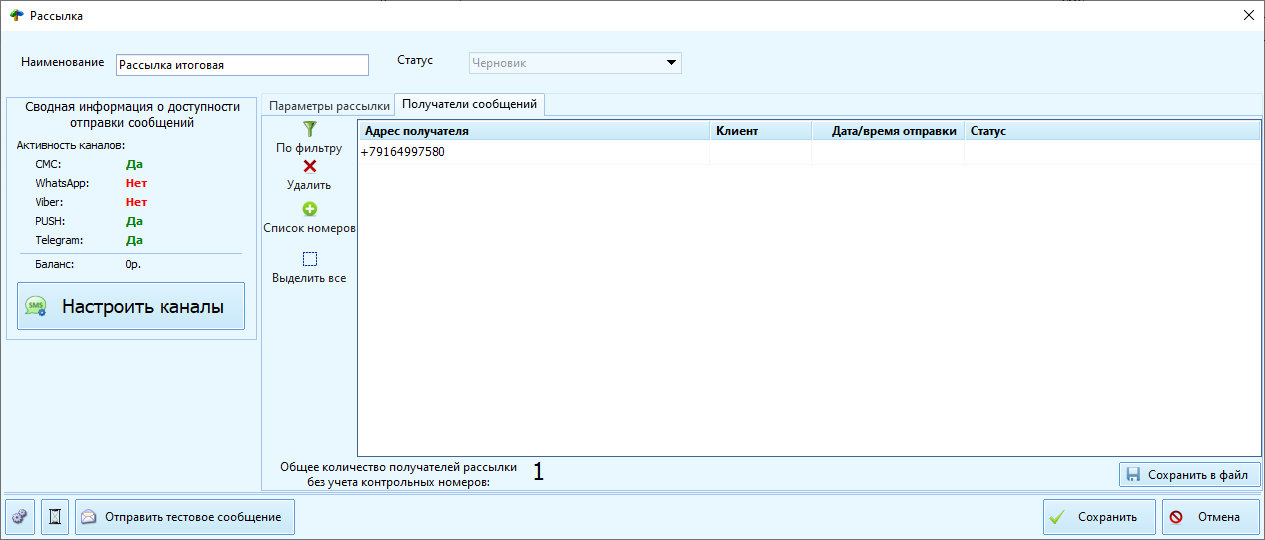Screen dimensions: 1265x540
Task: Click the red Удалить cross icon
Action: point(309,167)
